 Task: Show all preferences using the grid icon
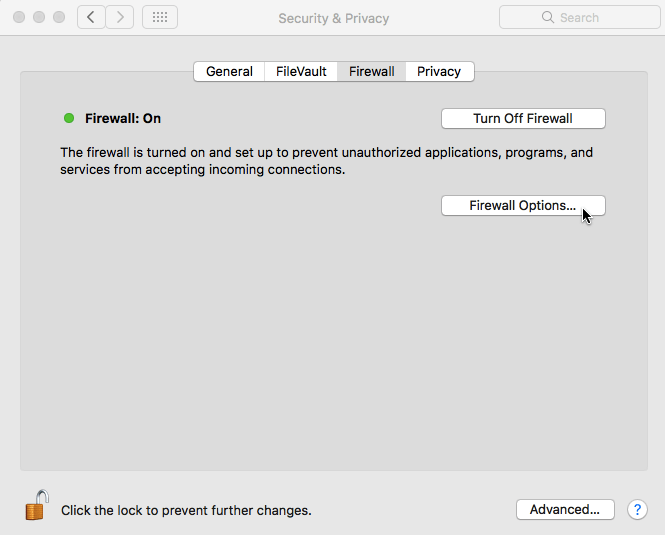click(x=160, y=17)
